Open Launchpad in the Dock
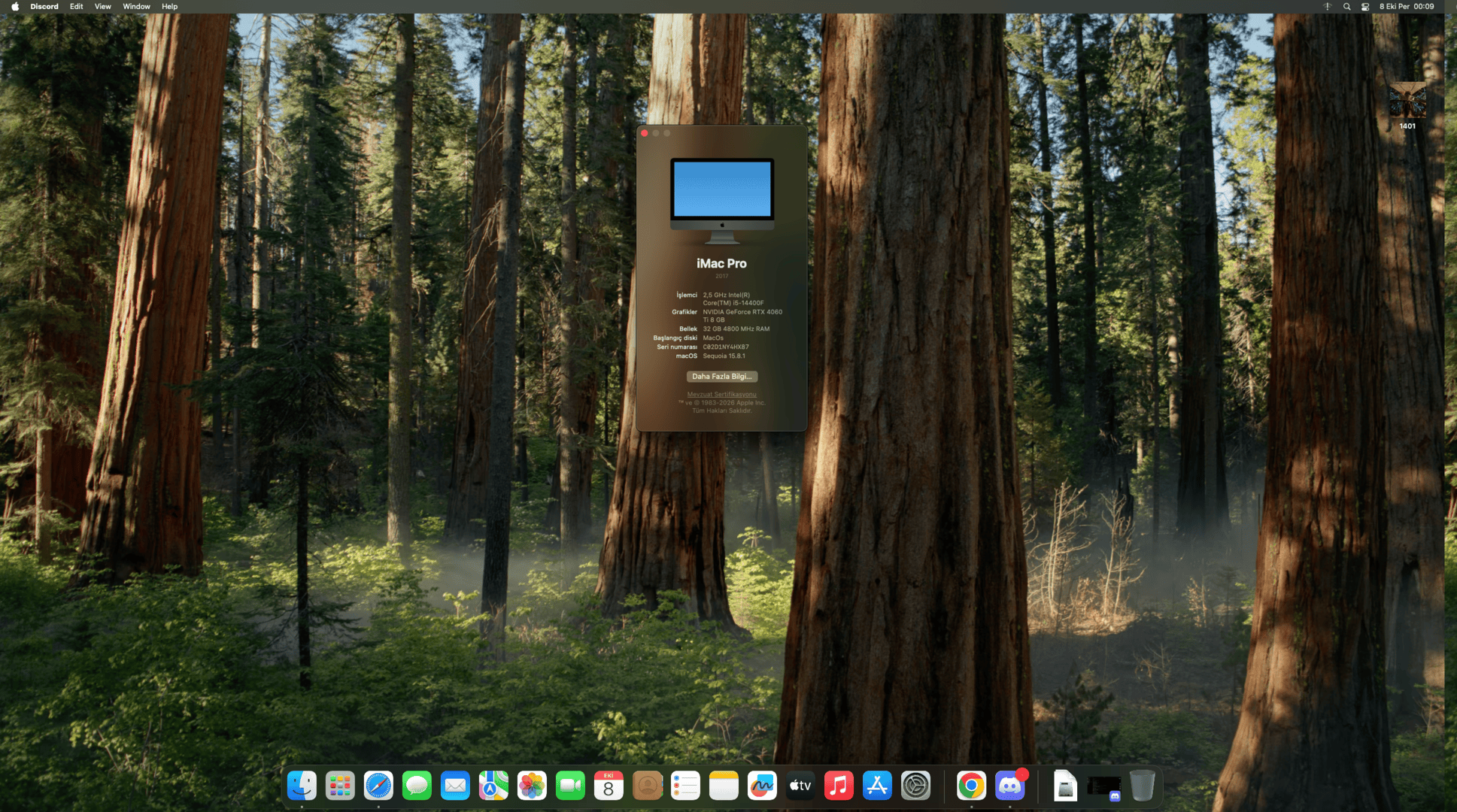Viewport: 1457px width, 812px height. [340, 786]
